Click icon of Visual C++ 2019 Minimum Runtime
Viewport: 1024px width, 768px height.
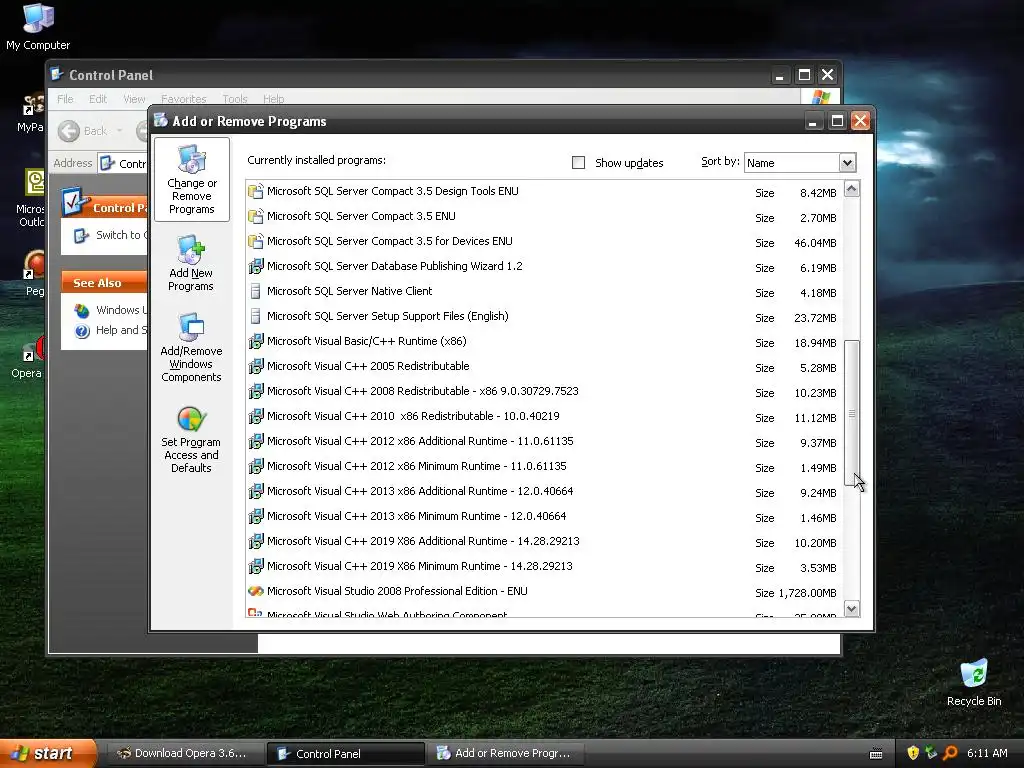256,566
